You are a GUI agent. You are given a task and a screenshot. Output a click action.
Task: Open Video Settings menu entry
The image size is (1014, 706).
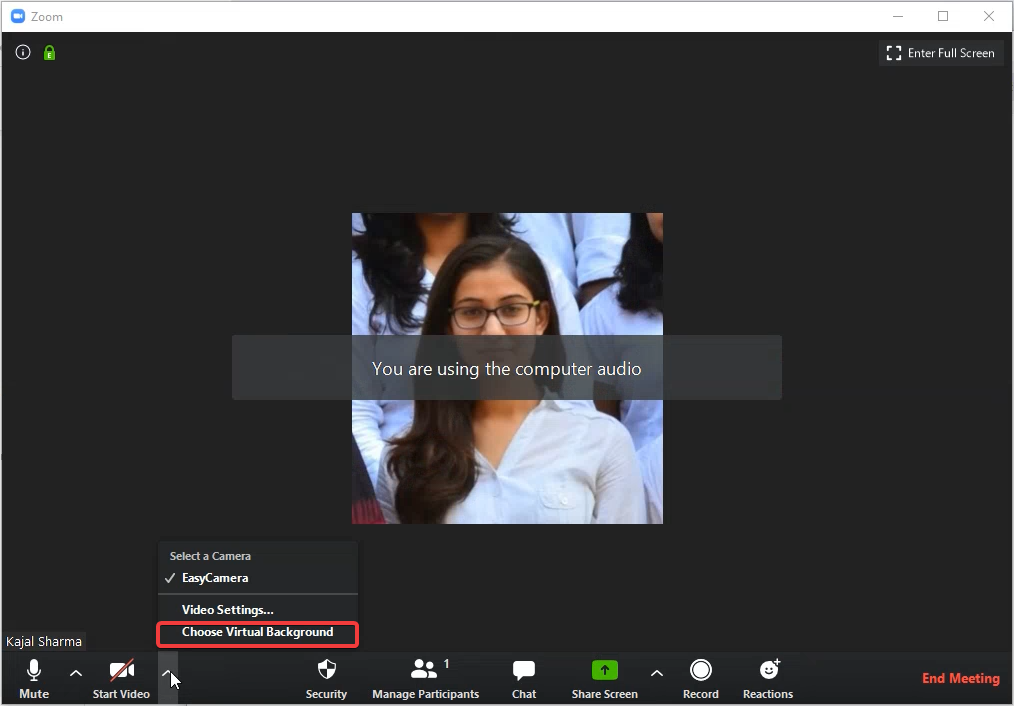pos(227,609)
